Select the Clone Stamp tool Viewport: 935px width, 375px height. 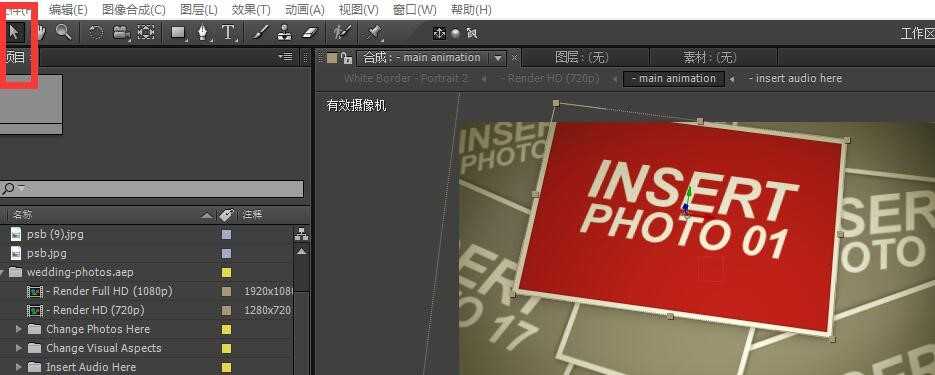[284, 32]
